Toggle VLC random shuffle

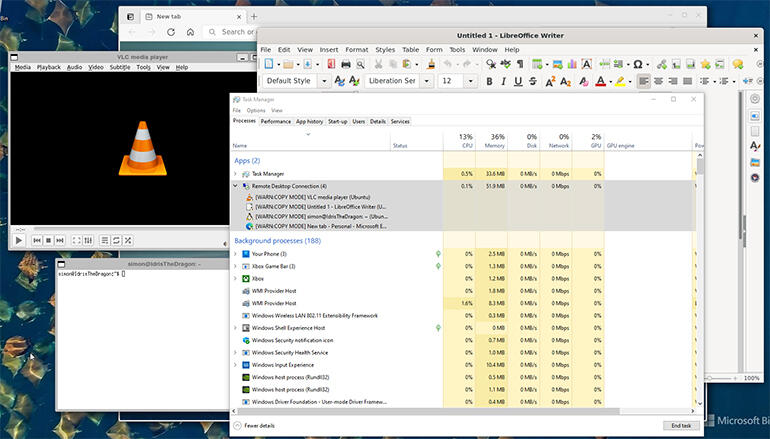128,240
